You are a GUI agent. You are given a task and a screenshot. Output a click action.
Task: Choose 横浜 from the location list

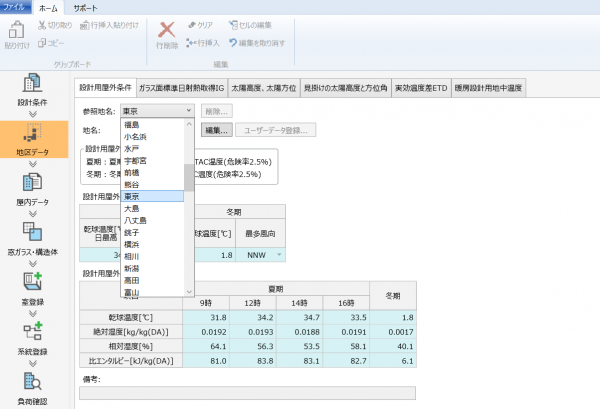(152, 244)
